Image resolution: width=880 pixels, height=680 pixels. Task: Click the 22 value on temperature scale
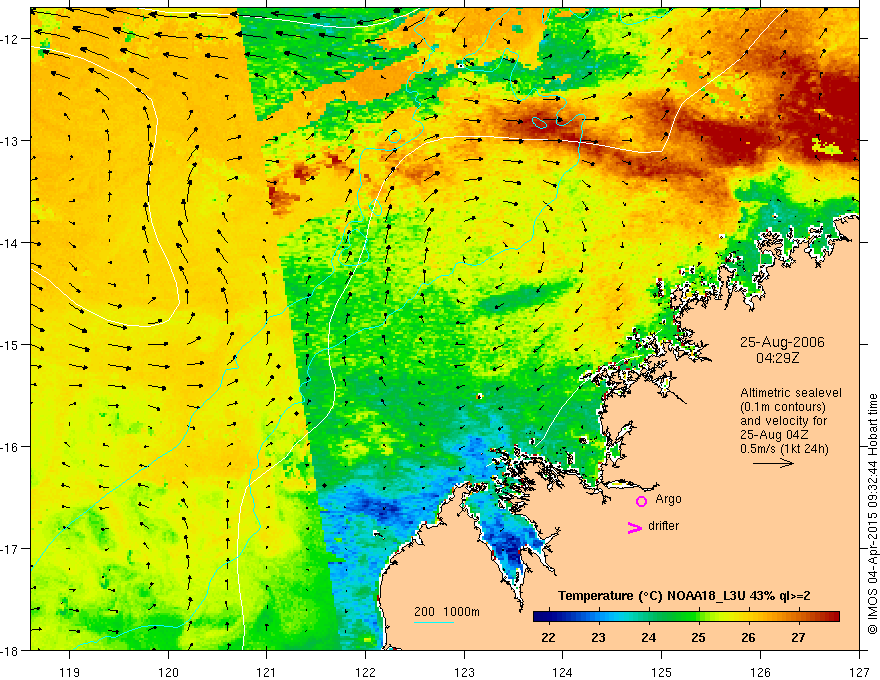[x=548, y=637]
